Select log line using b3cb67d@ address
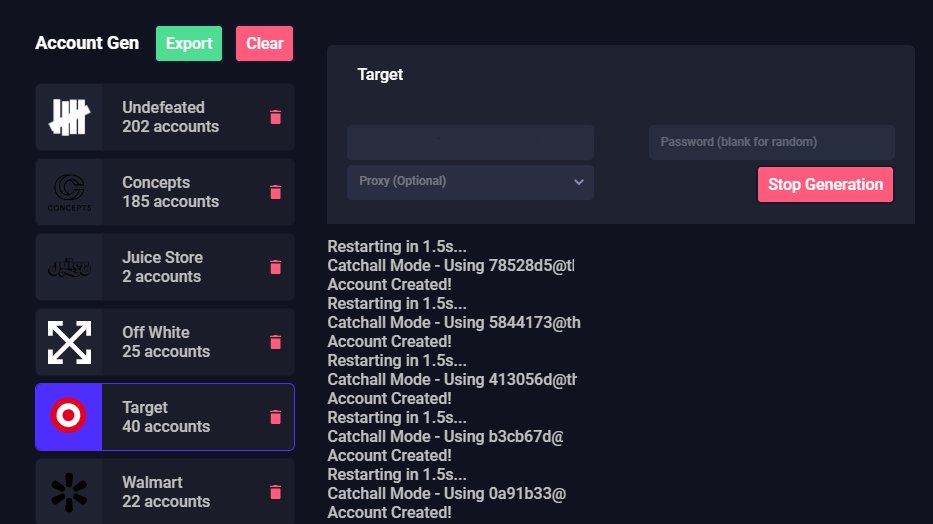The height and width of the screenshot is (524, 933). (445, 437)
